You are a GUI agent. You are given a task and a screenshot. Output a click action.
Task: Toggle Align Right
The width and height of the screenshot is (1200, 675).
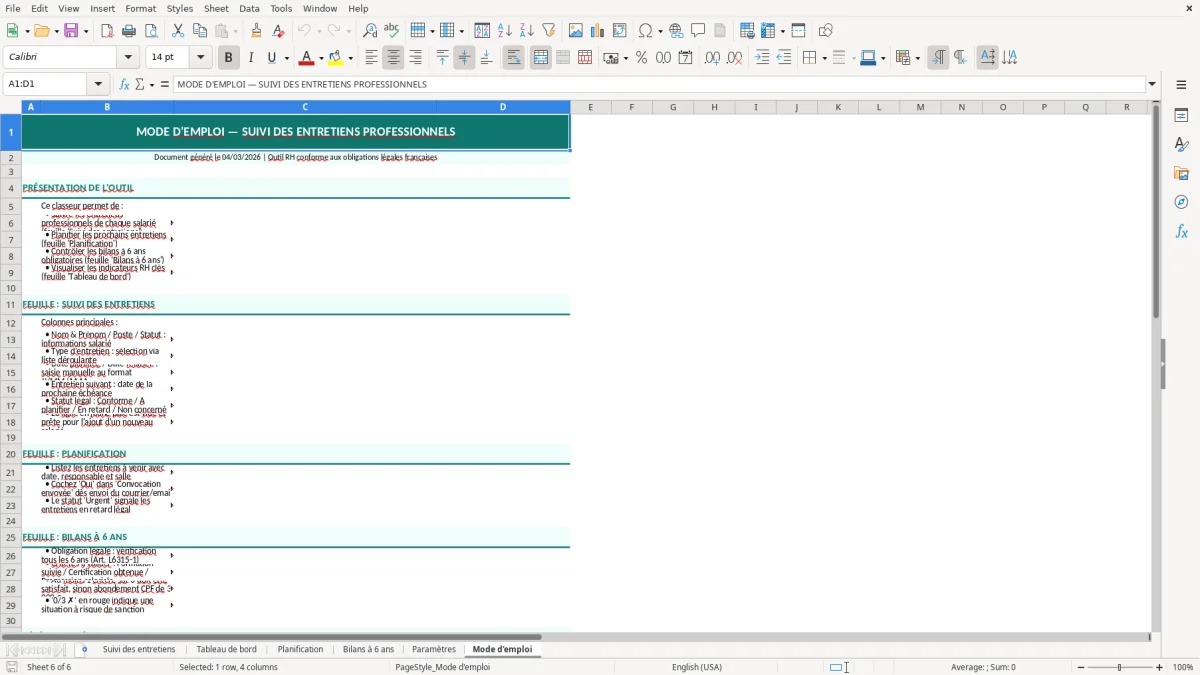(416, 58)
